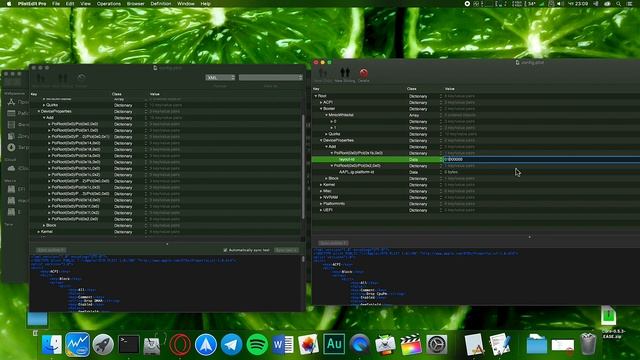Open System Preferences in dock
This screenshot has height=360, width=640.
click(436, 344)
